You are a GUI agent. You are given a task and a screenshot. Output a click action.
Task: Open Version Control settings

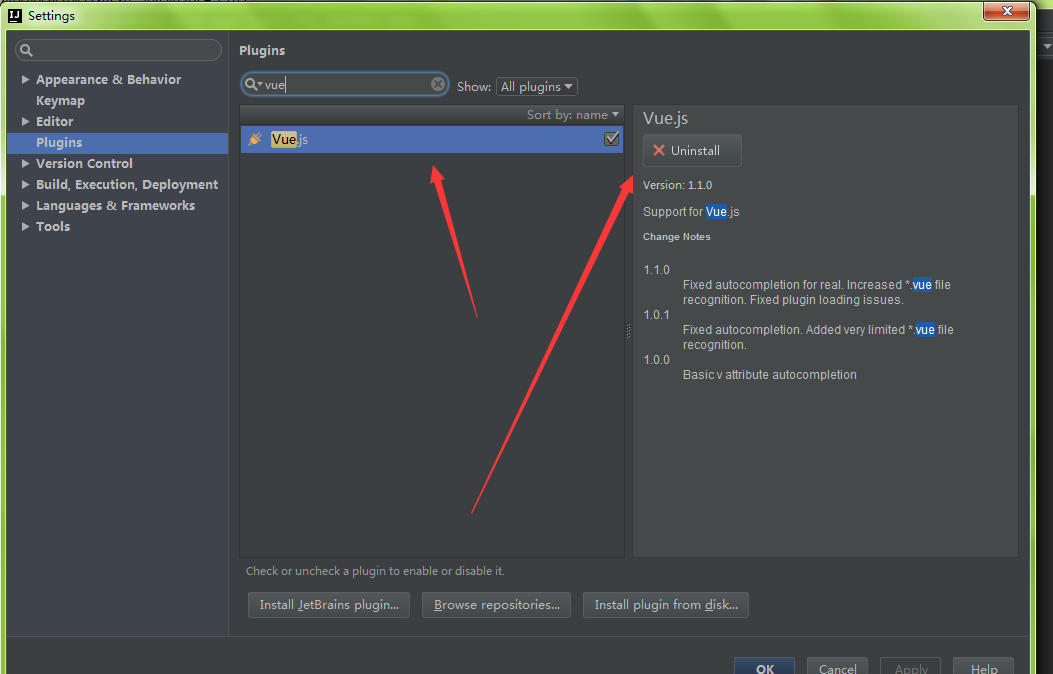(84, 163)
